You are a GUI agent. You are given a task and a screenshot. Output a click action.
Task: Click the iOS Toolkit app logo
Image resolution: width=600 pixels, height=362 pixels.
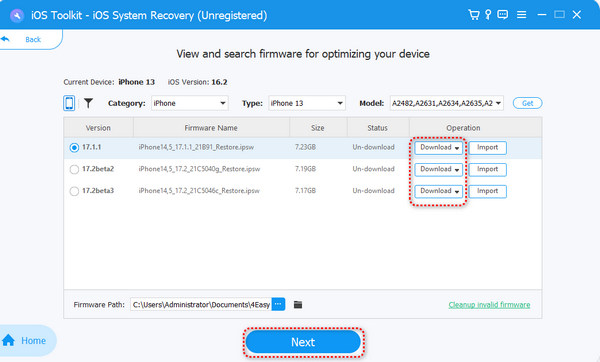point(17,15)
